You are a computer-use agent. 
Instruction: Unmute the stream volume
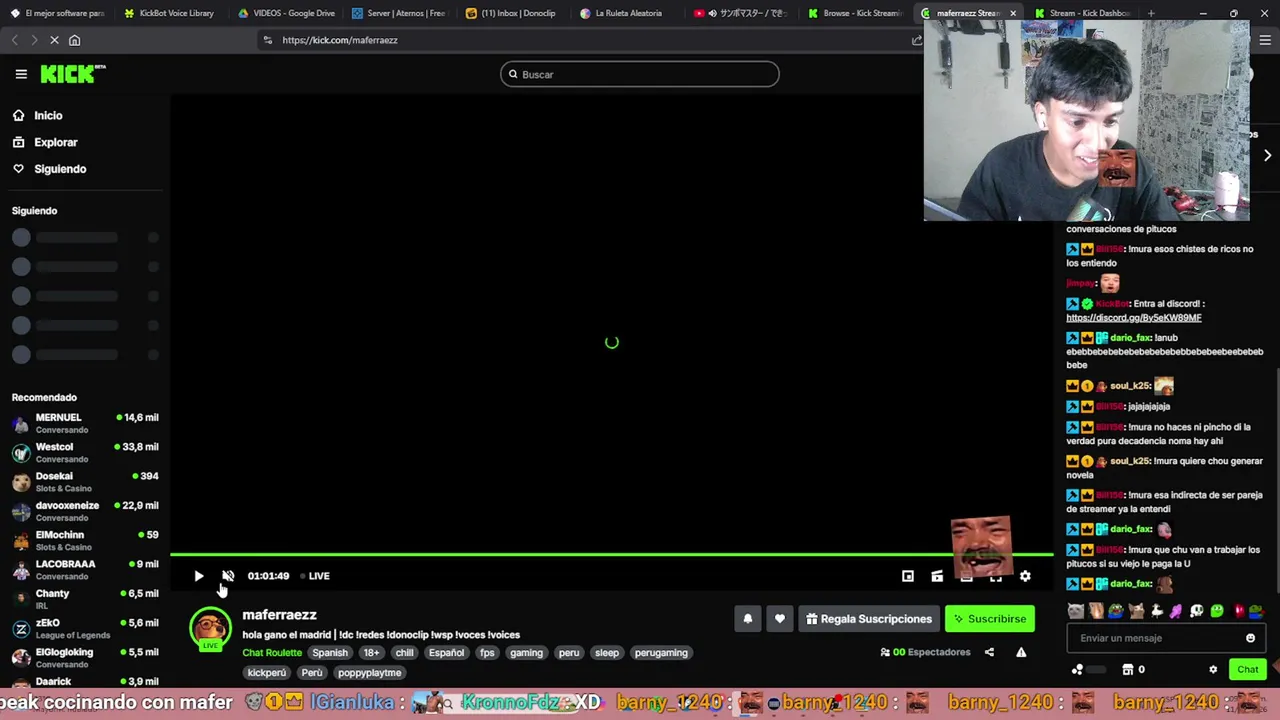tap(228, 576)
